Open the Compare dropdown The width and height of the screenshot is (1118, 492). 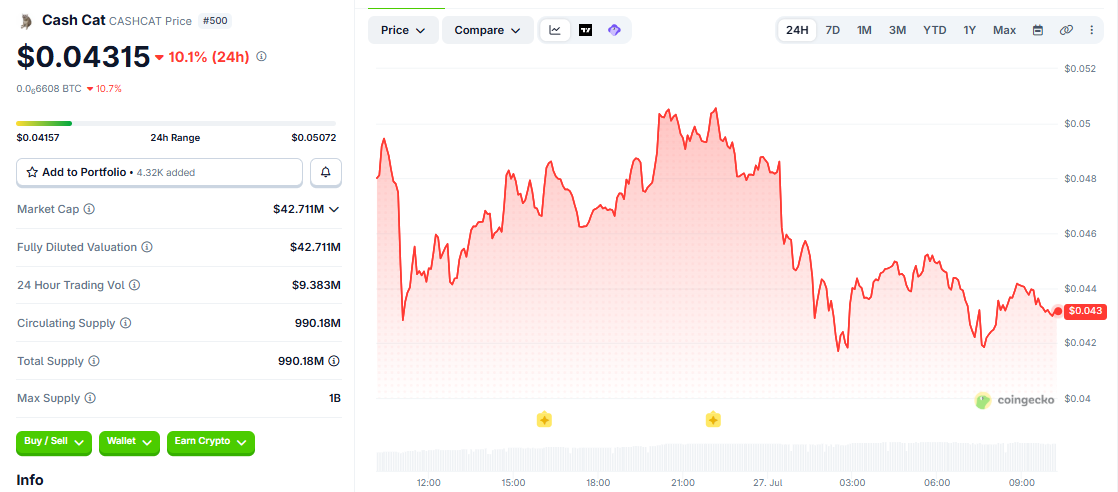[488, 30]
